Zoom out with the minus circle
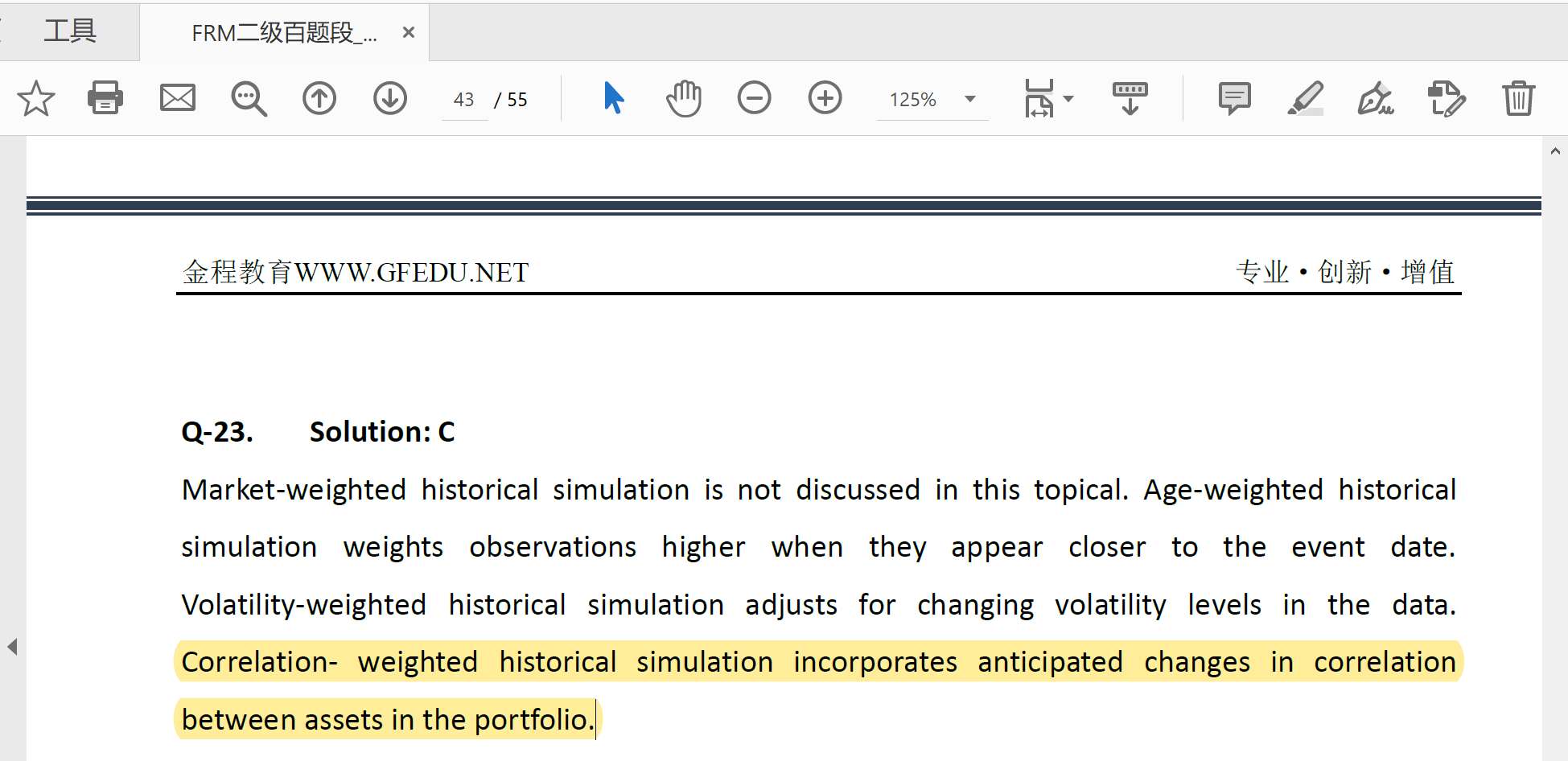1568x761 pixels. click(x=754, y=98)
